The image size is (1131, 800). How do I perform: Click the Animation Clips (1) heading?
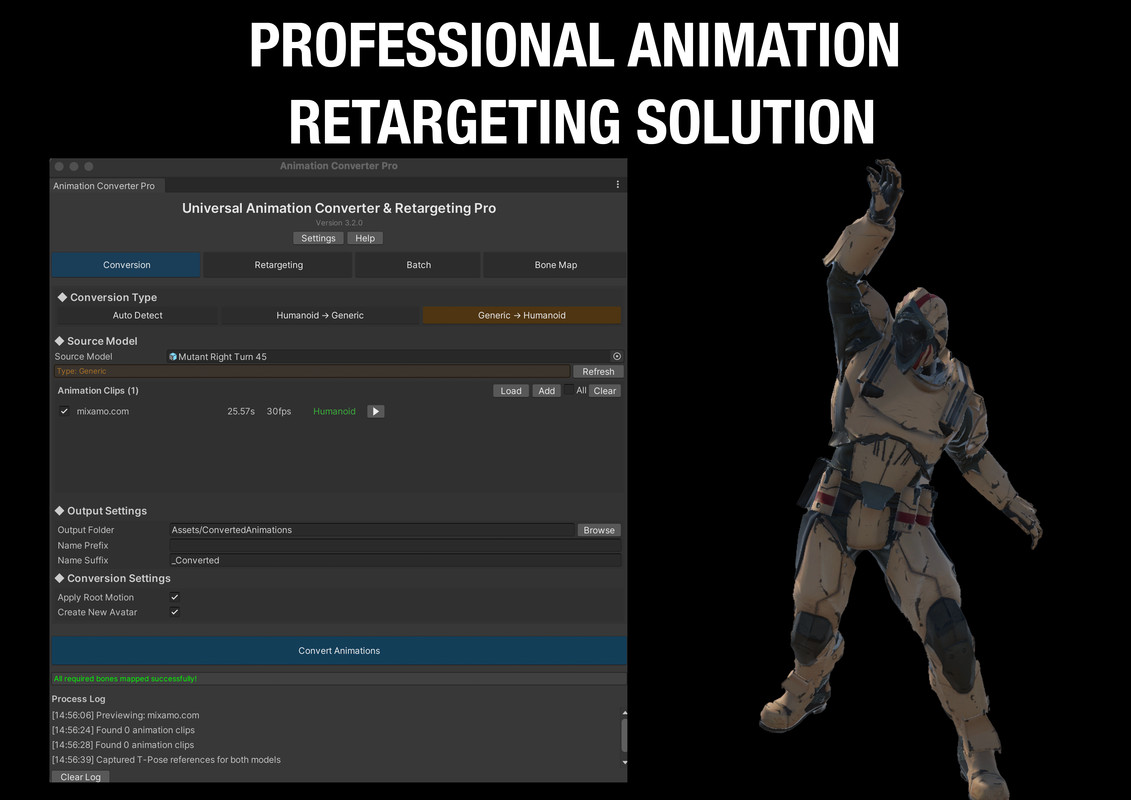[98, 390]
